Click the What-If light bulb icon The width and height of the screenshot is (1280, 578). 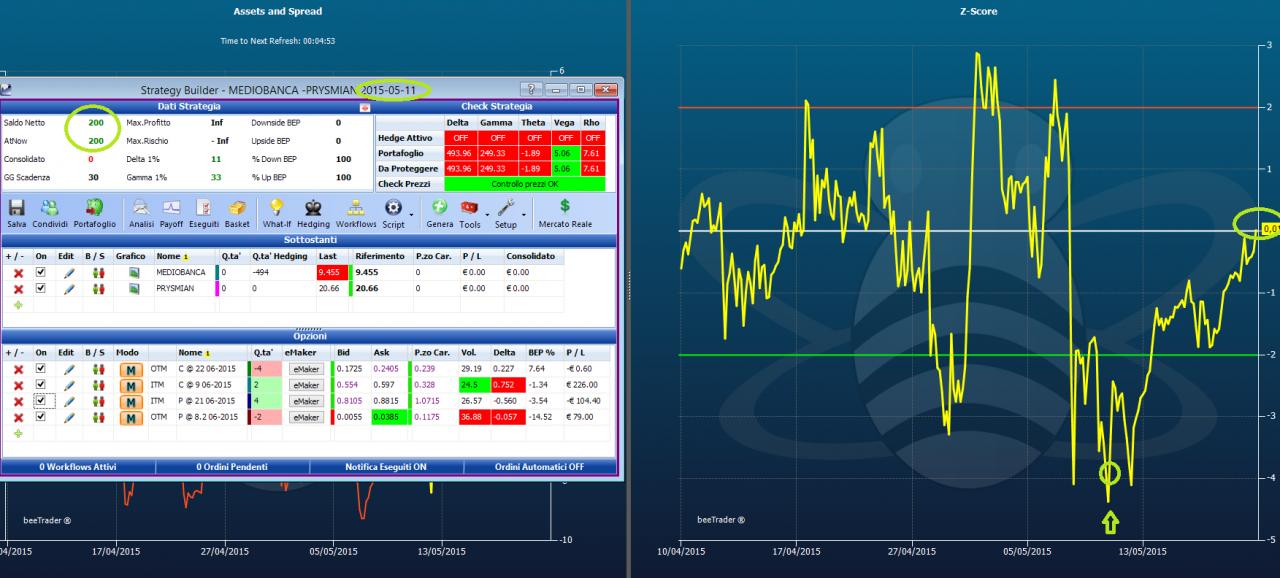(277, 207)
